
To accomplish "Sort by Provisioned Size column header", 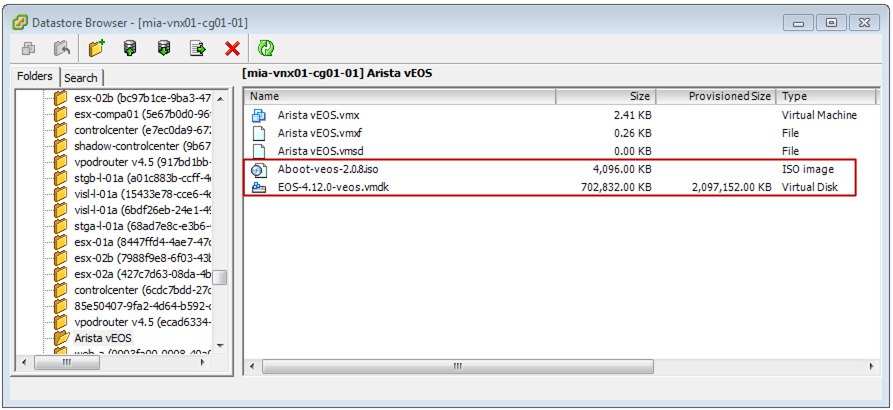I will 716,96.
